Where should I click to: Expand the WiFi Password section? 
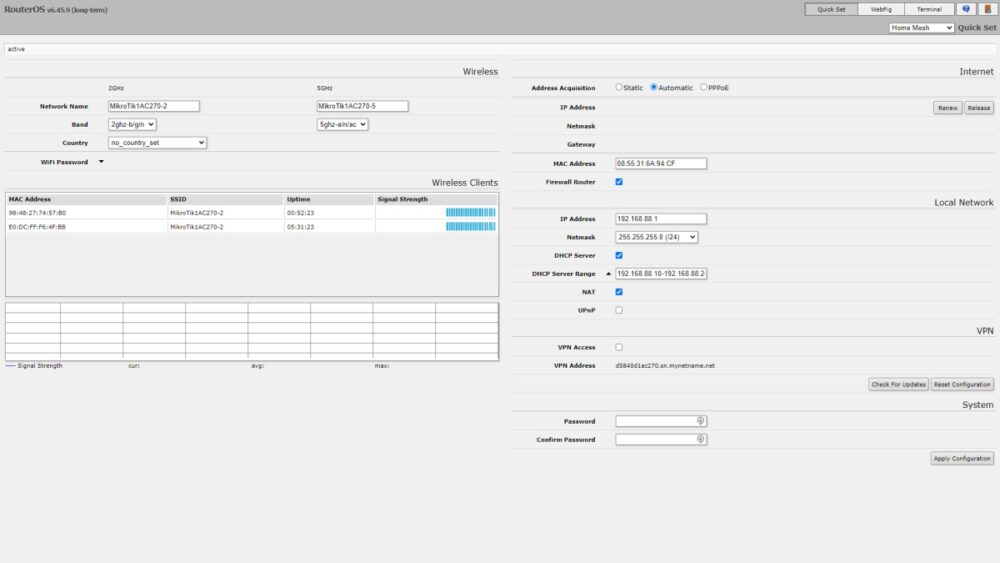click(101, 162)
